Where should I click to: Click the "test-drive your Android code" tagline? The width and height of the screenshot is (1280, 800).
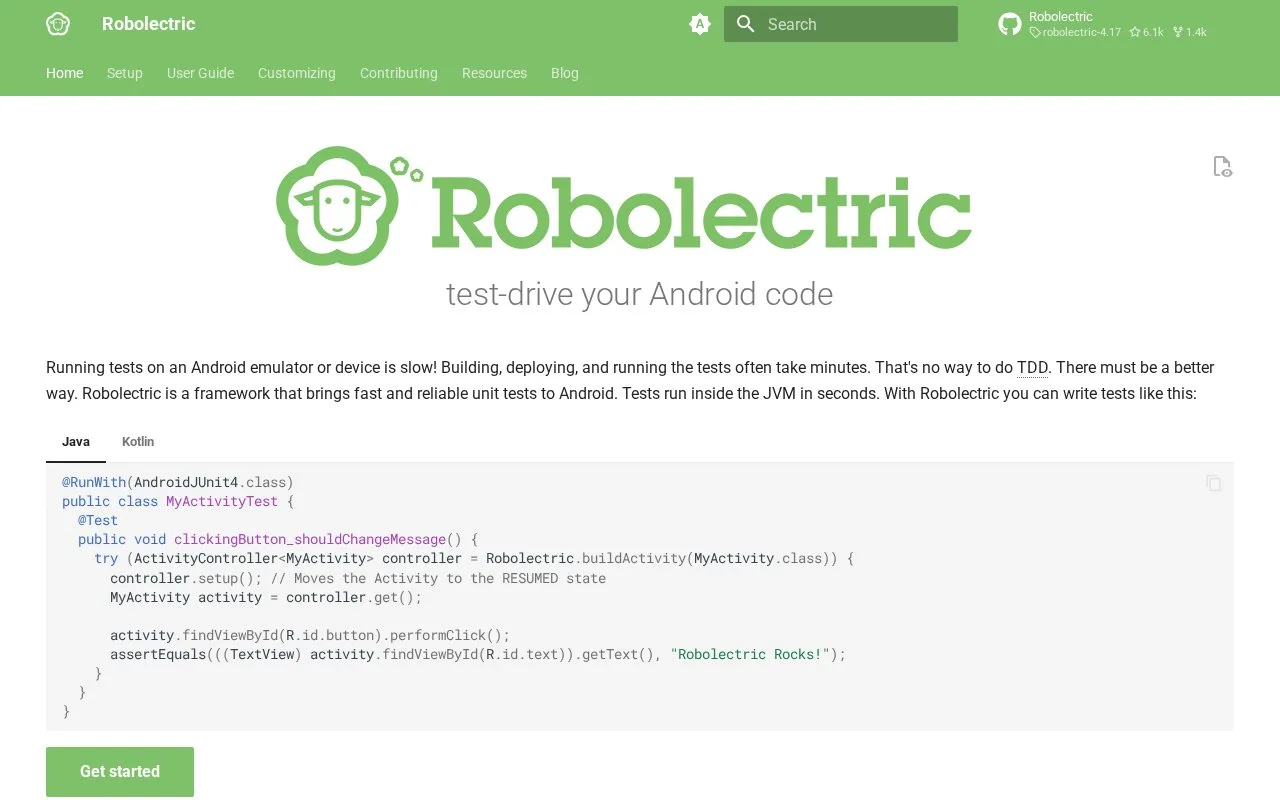[x=639, y=294]
